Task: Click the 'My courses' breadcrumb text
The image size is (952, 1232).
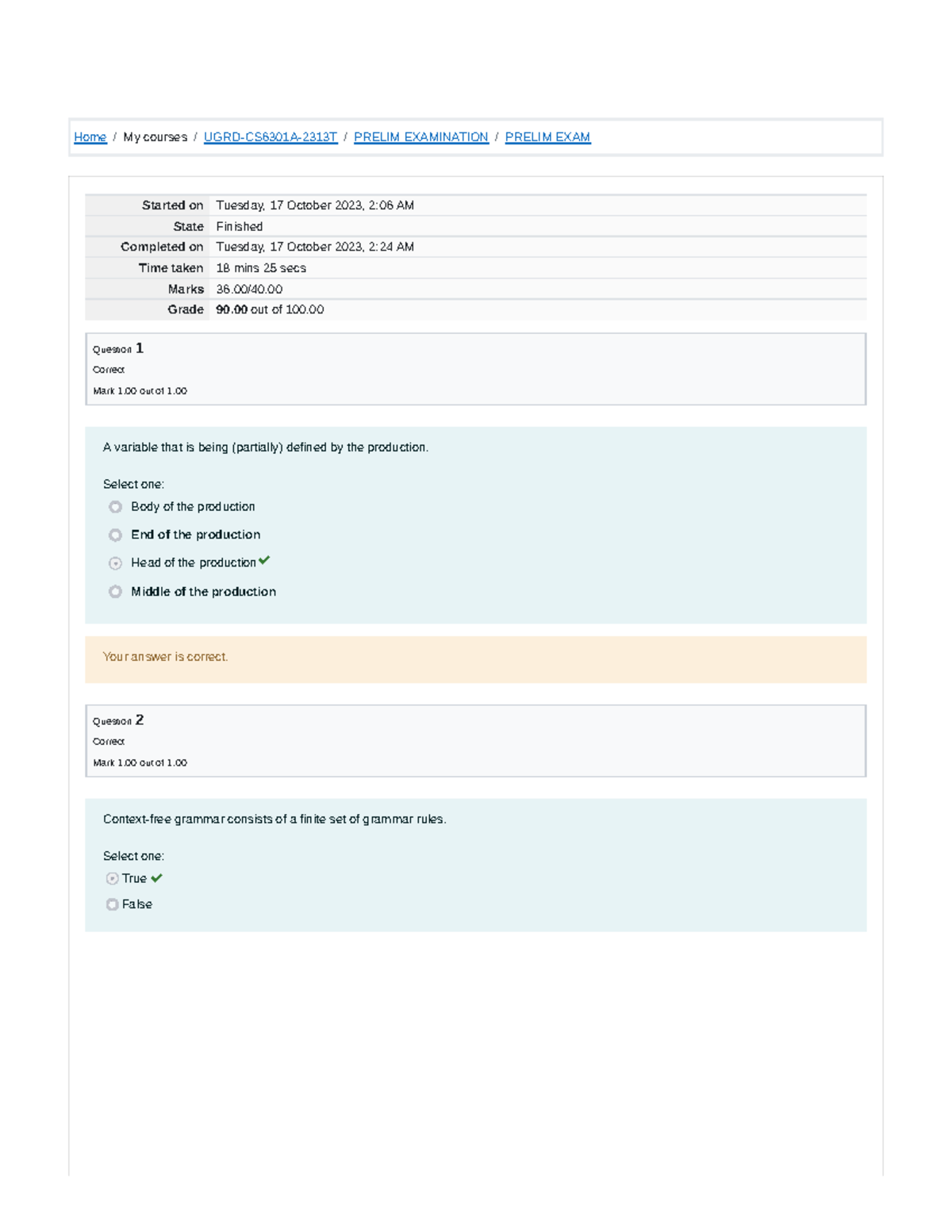Action: (x=155, y=137)
